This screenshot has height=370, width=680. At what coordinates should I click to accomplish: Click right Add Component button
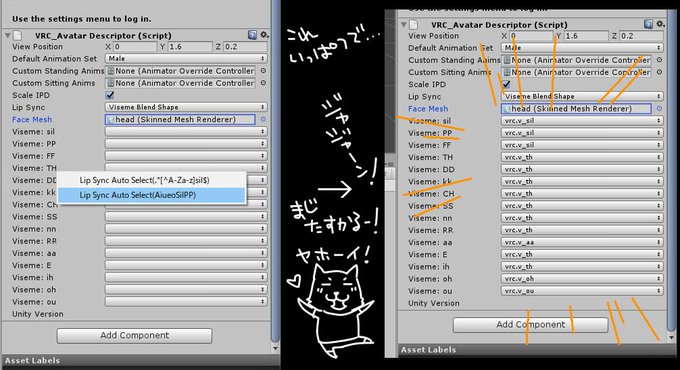pos(530,324)
